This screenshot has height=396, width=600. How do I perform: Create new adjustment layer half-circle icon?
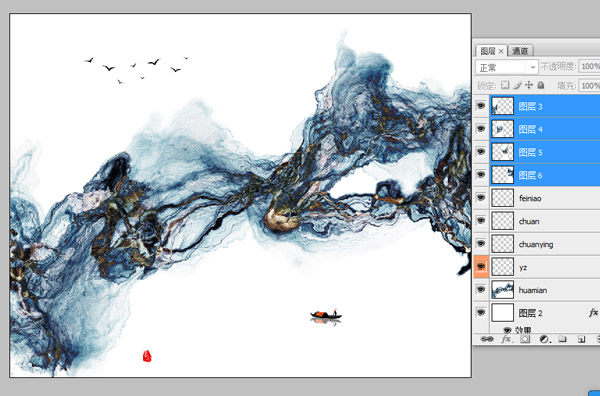544,339
